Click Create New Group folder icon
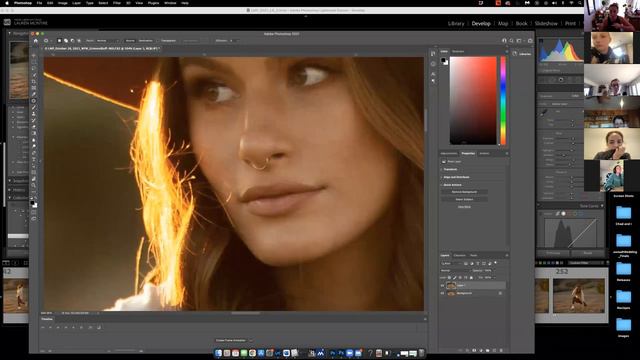 (487, 351)
